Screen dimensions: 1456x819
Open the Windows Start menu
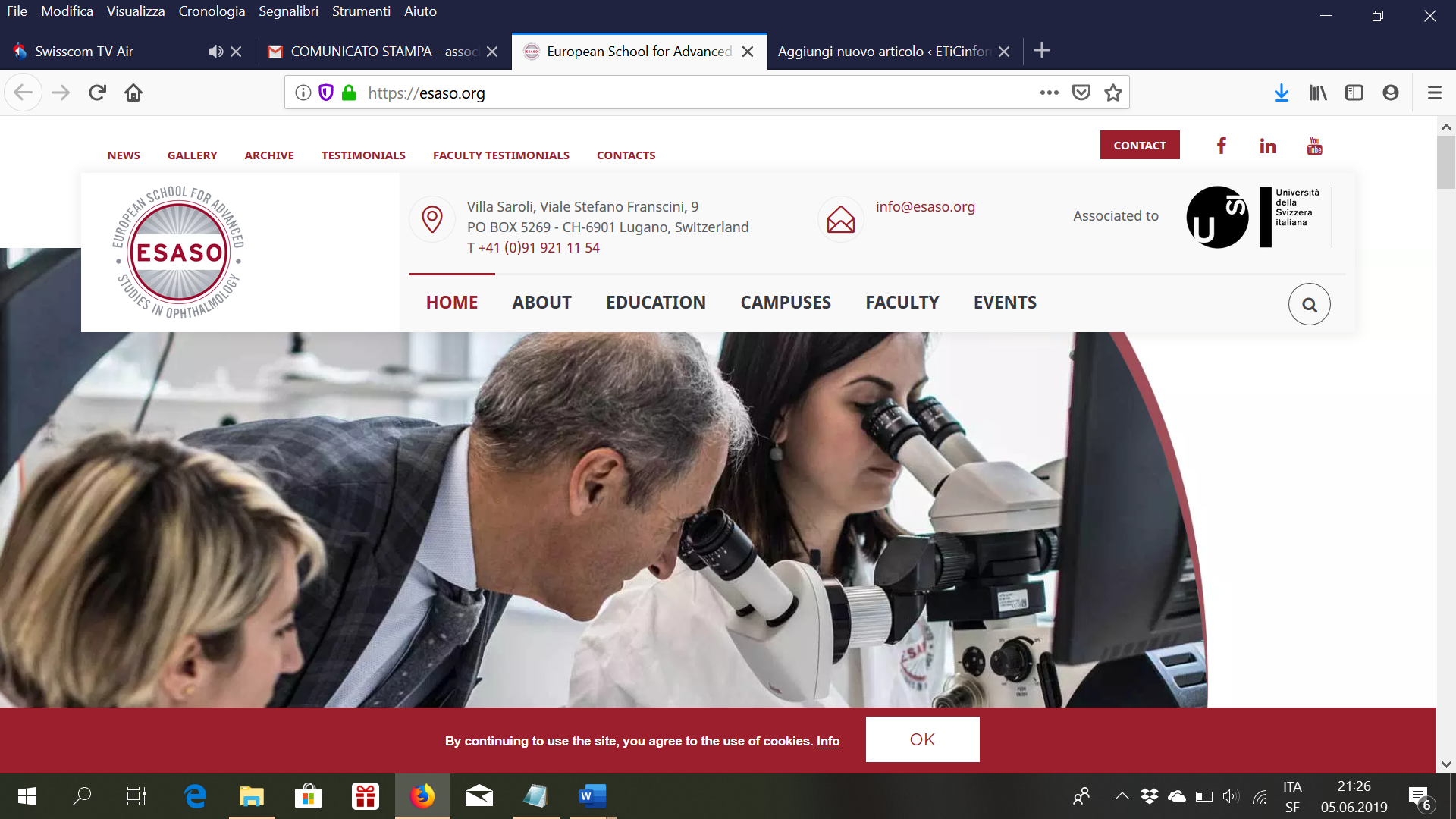[27, 796]
